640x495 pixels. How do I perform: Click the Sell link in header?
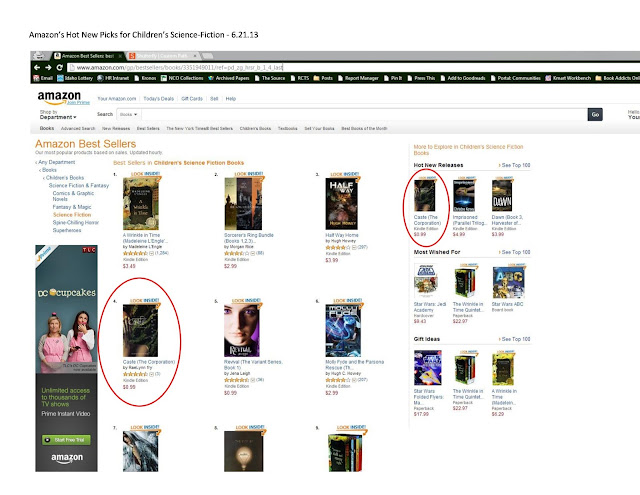(x=214, y=99)
